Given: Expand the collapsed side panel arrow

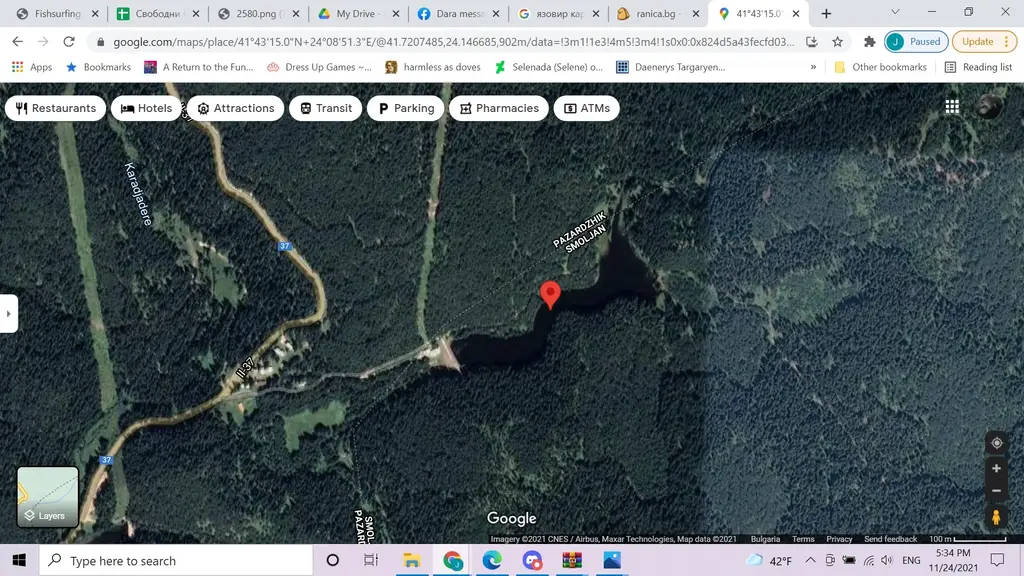Looking at the screenshot, I should [9, 313].
